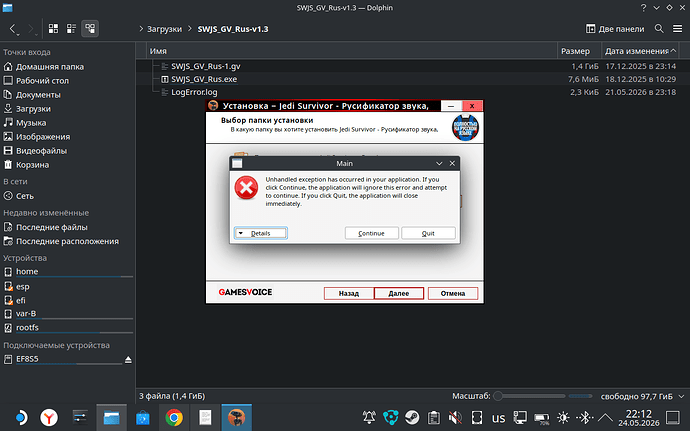Select file SWJS_GV_Rus-1.gv

click(206, 66)
